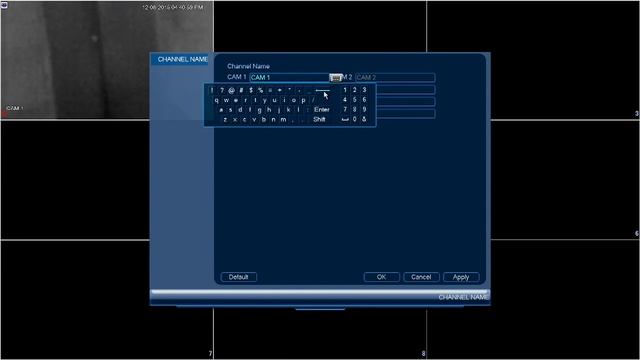Tap the letter h key

(269, 110)
